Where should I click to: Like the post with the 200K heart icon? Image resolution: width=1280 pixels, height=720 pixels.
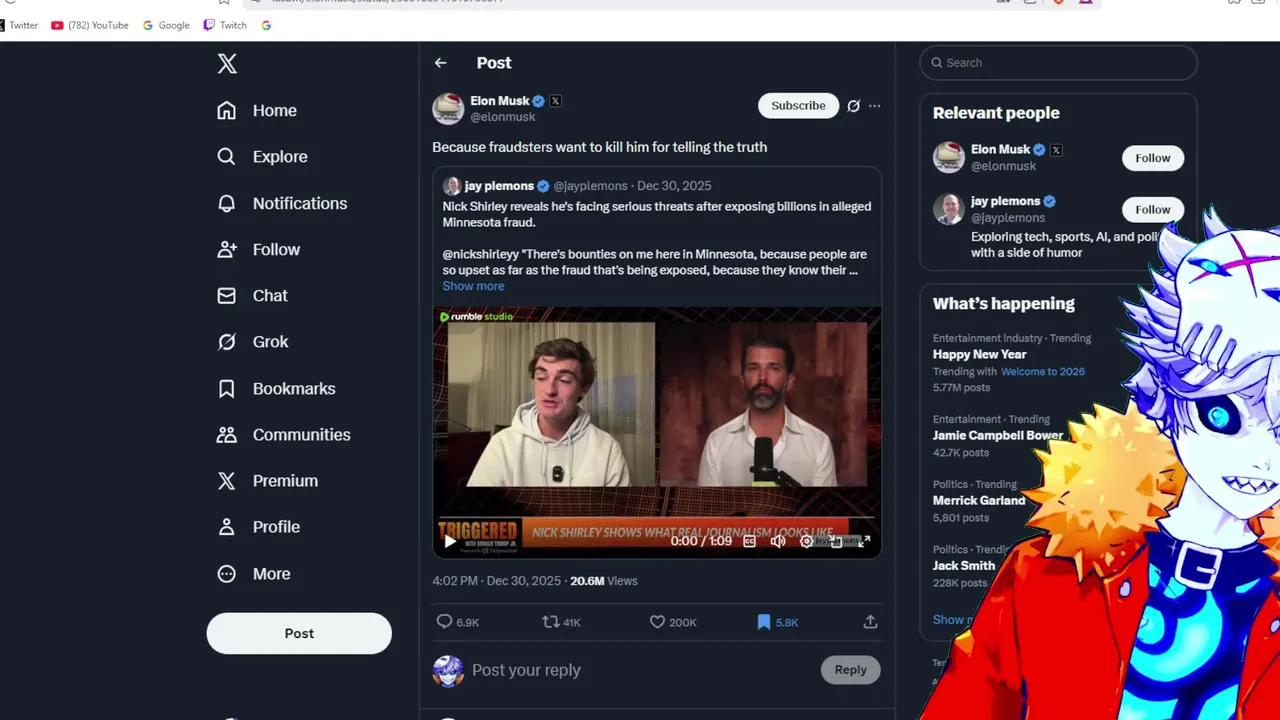coord(672,622)
